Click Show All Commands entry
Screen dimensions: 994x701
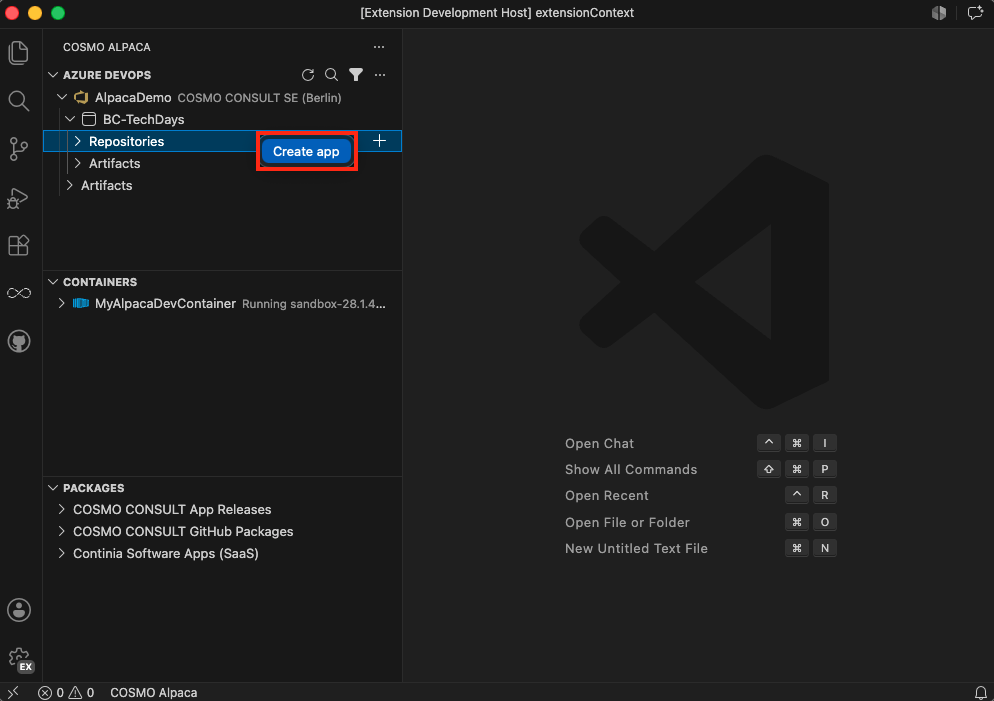(631, 470)
